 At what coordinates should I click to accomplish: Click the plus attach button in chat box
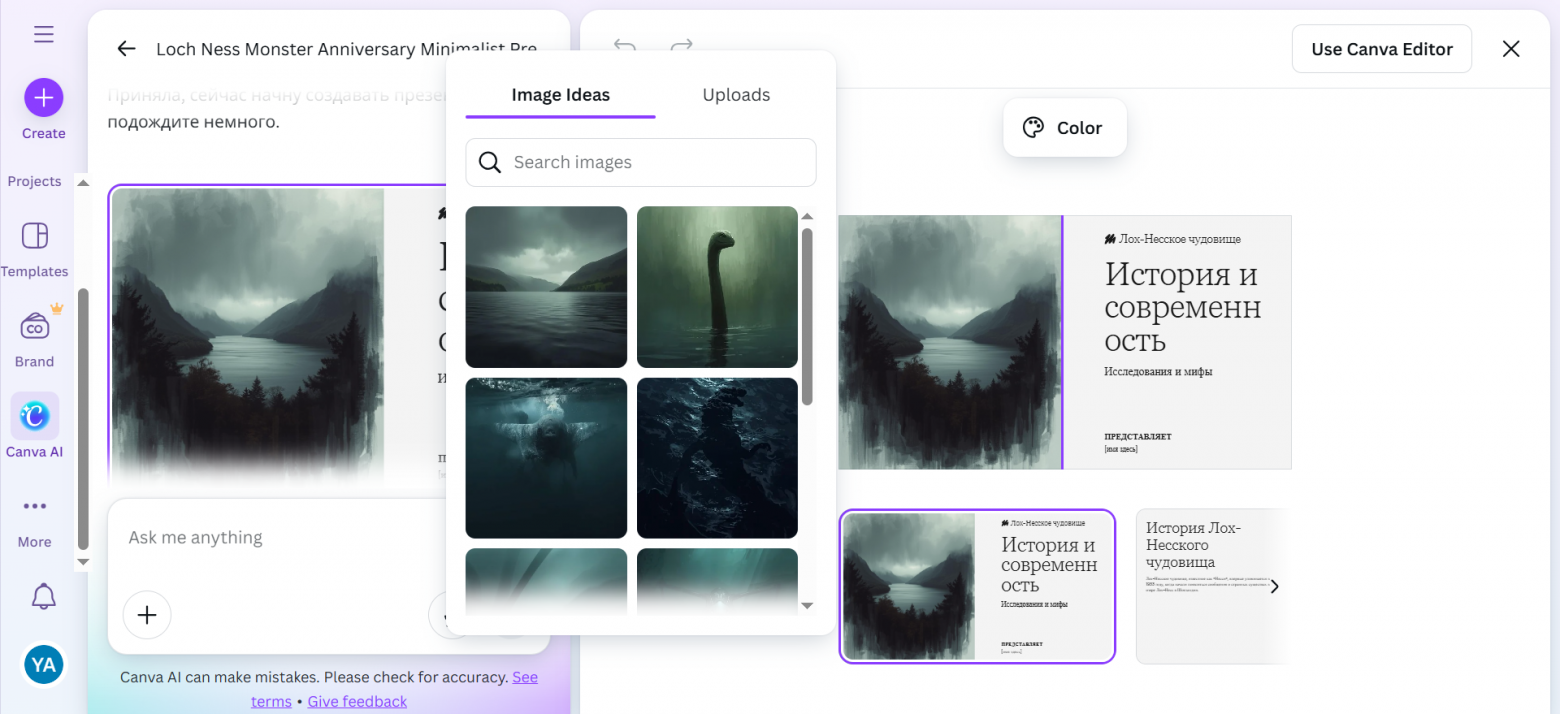tap(147, 614)
